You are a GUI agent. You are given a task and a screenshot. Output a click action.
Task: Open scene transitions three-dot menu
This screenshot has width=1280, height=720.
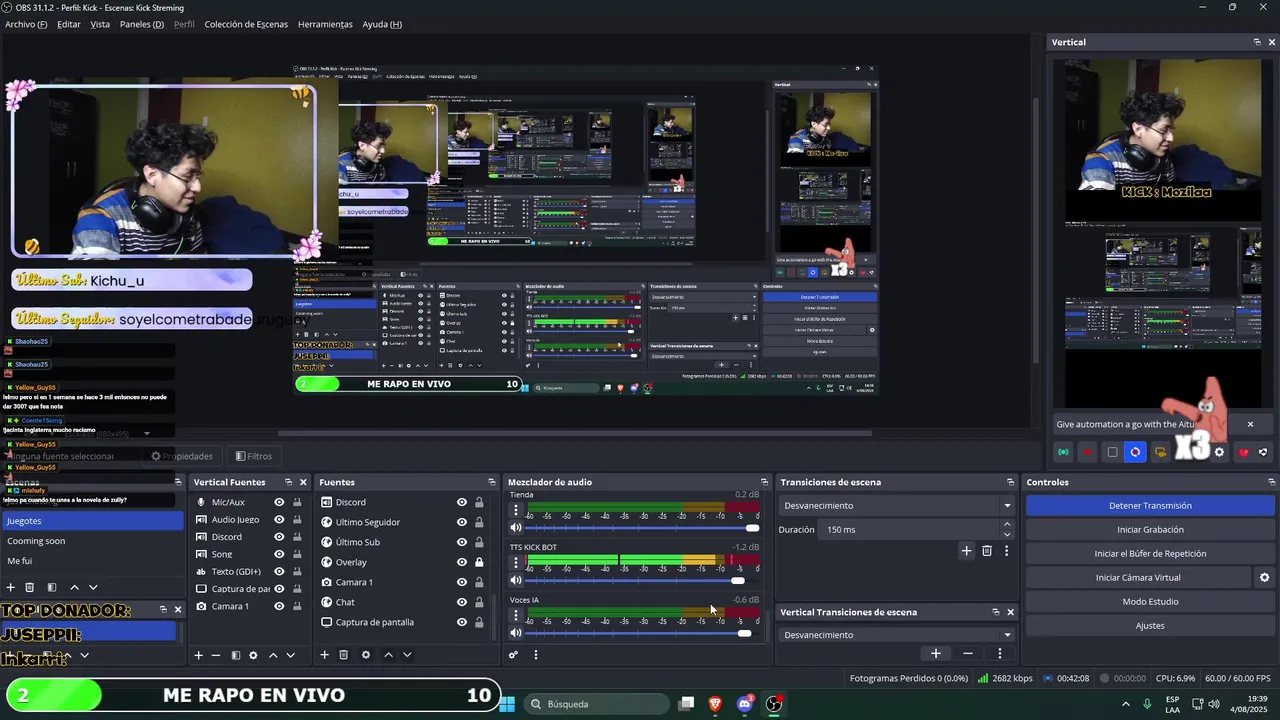point(1006,550)
